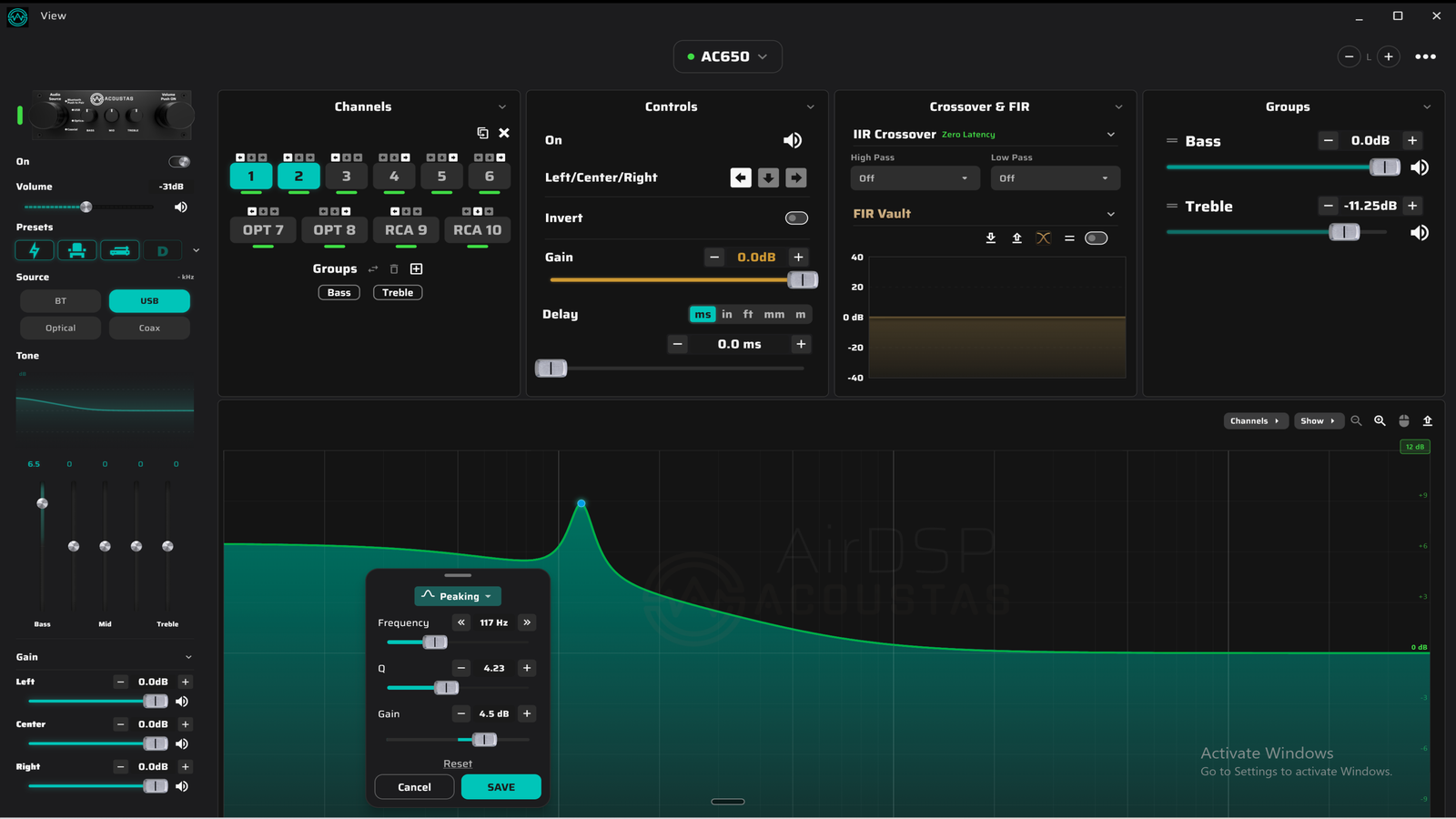Select the armchair preset

(77, 250)
